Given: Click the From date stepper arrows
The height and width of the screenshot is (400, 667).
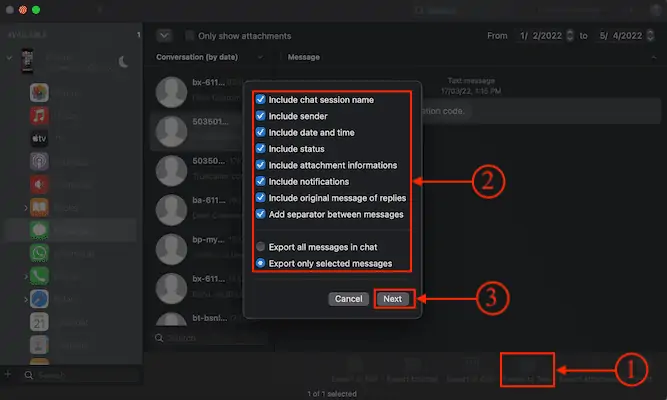Looking at the screenshot, I should (569, 36).
